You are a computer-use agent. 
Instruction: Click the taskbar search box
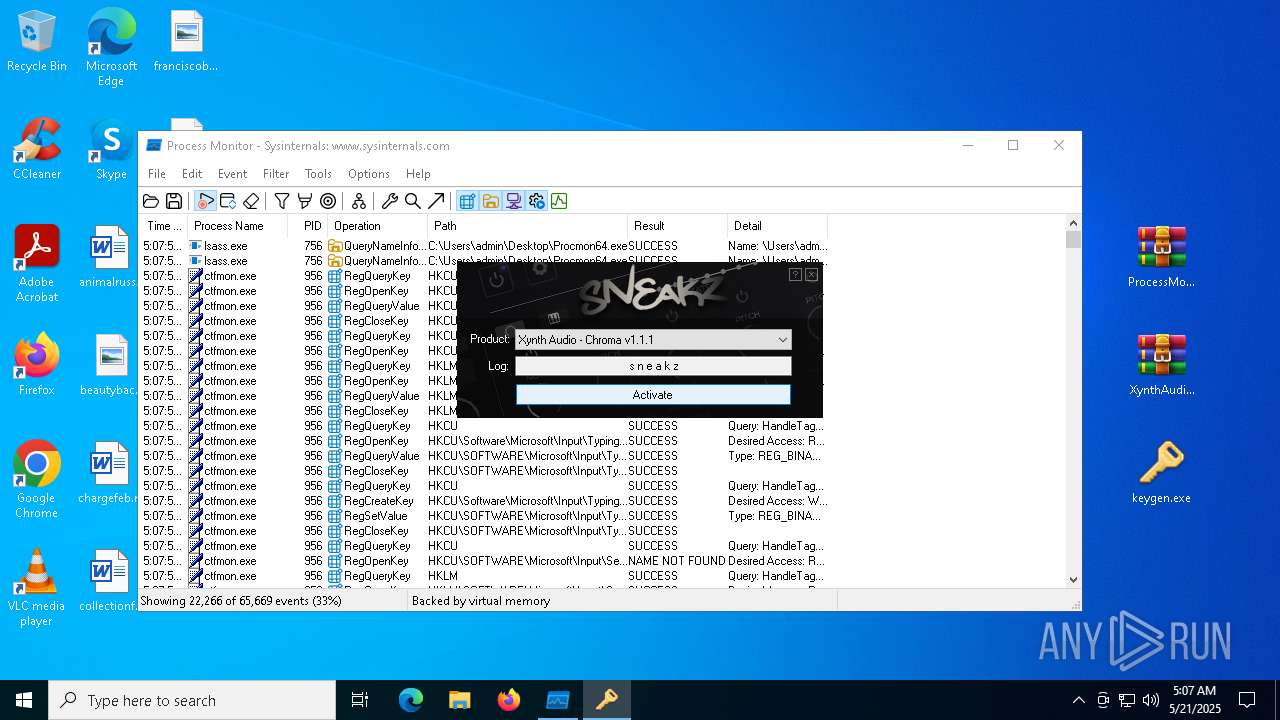[192, 700]
